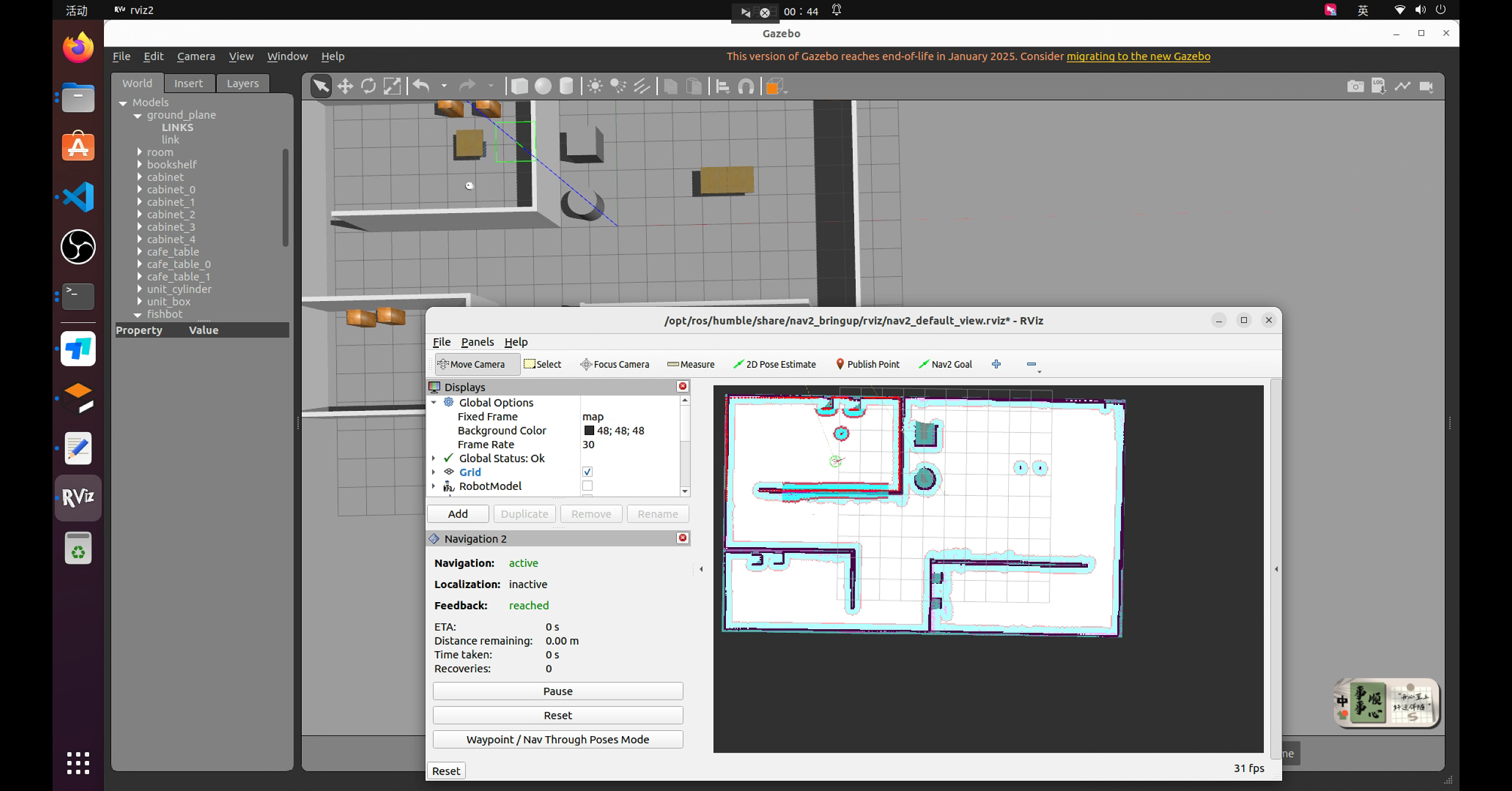Open Gazebo Edit menu
Image resolution: width=1512 pixels, height=791 pixels.
[154, 56]
